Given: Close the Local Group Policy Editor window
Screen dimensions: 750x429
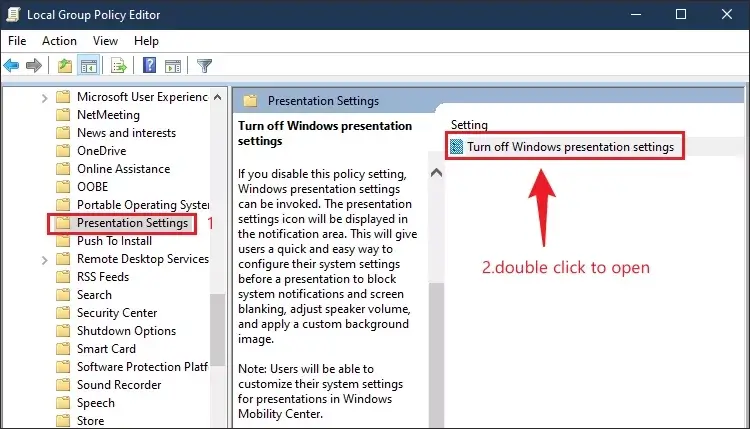Looking at the screenshot, I should (x=727, y=14).
